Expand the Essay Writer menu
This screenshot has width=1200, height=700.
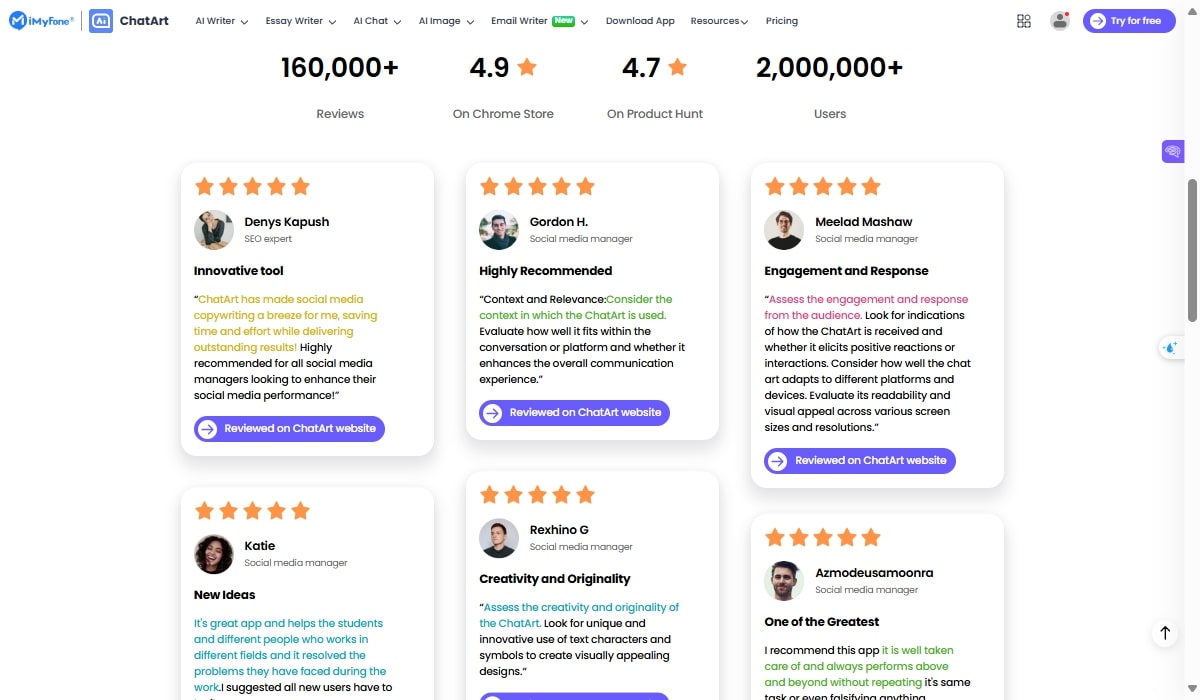[300, 21]
